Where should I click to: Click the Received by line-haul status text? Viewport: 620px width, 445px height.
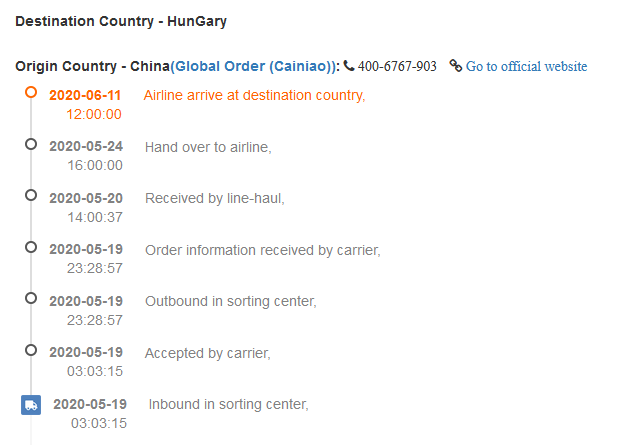click(215, 198)
